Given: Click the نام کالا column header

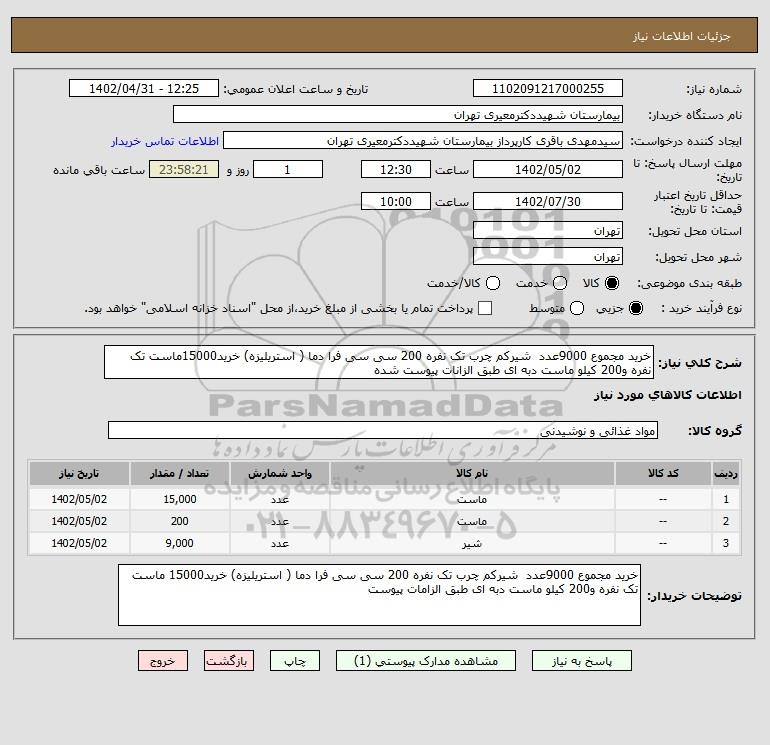Looking at the screenshot, I should 472,473.
